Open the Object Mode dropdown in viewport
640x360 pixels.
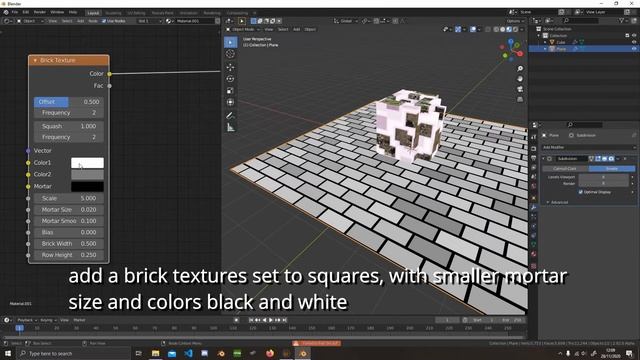pos(243,29)
